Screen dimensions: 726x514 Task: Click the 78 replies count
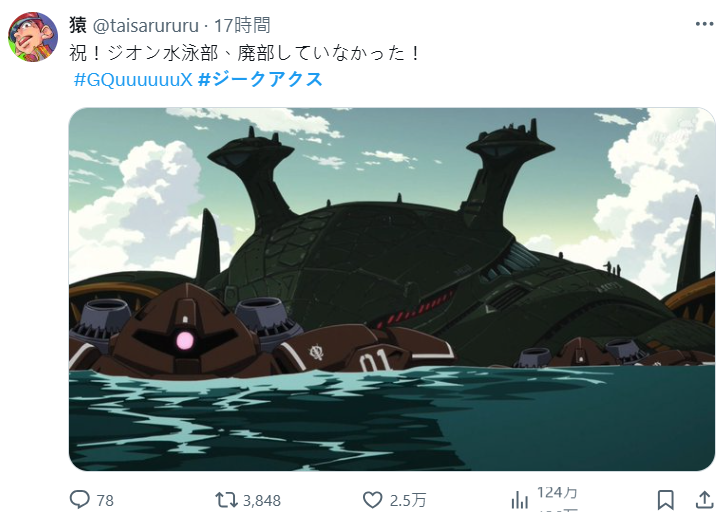(x=105, y=501)
